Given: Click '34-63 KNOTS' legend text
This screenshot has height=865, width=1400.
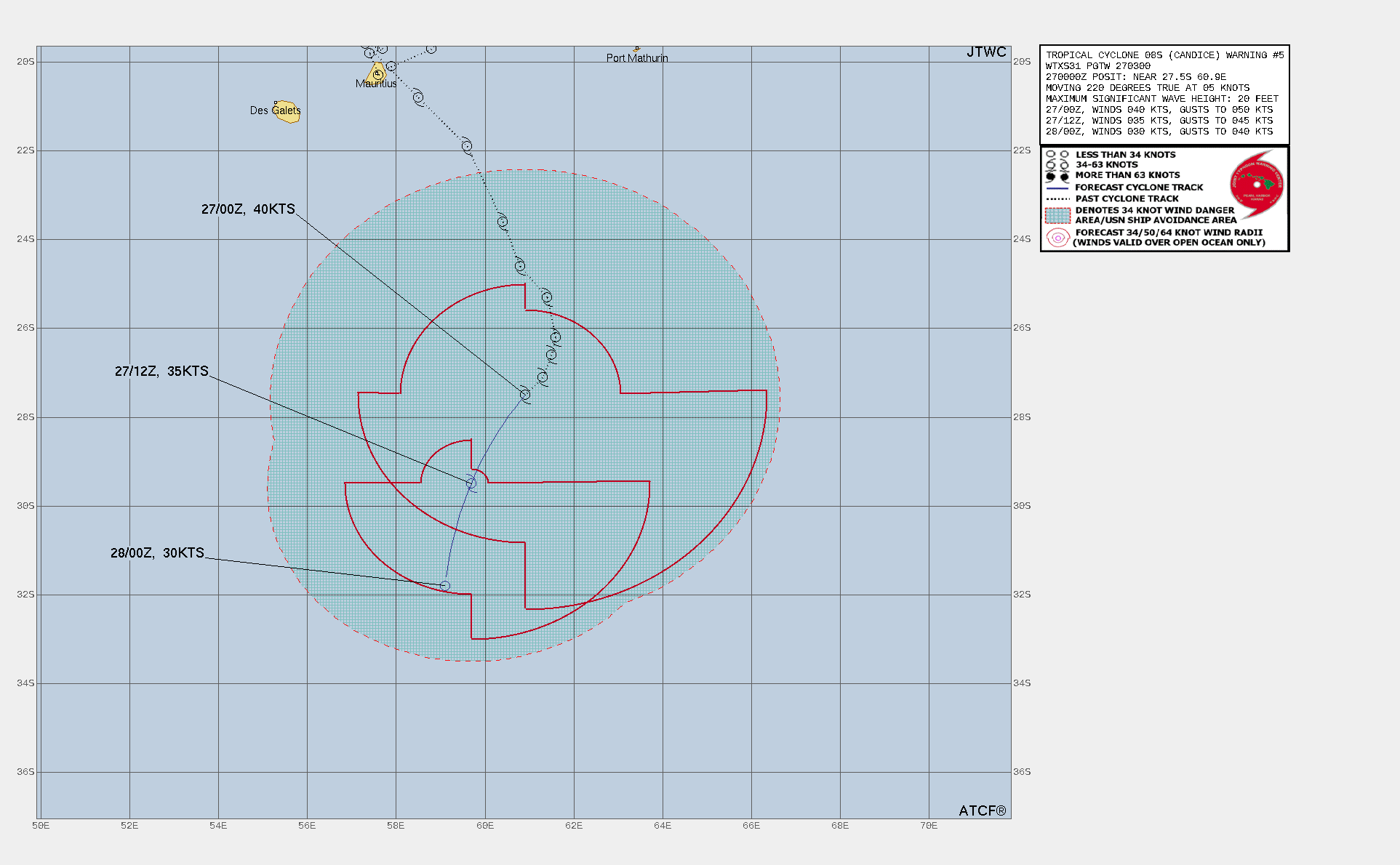Looking at the screenshot, I should (1106, 165).
